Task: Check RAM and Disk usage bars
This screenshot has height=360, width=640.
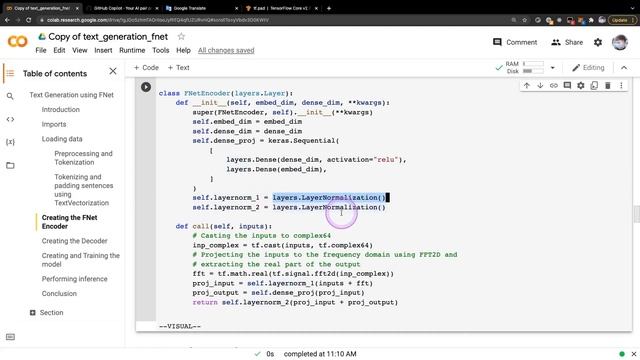Action: point(524,68)
